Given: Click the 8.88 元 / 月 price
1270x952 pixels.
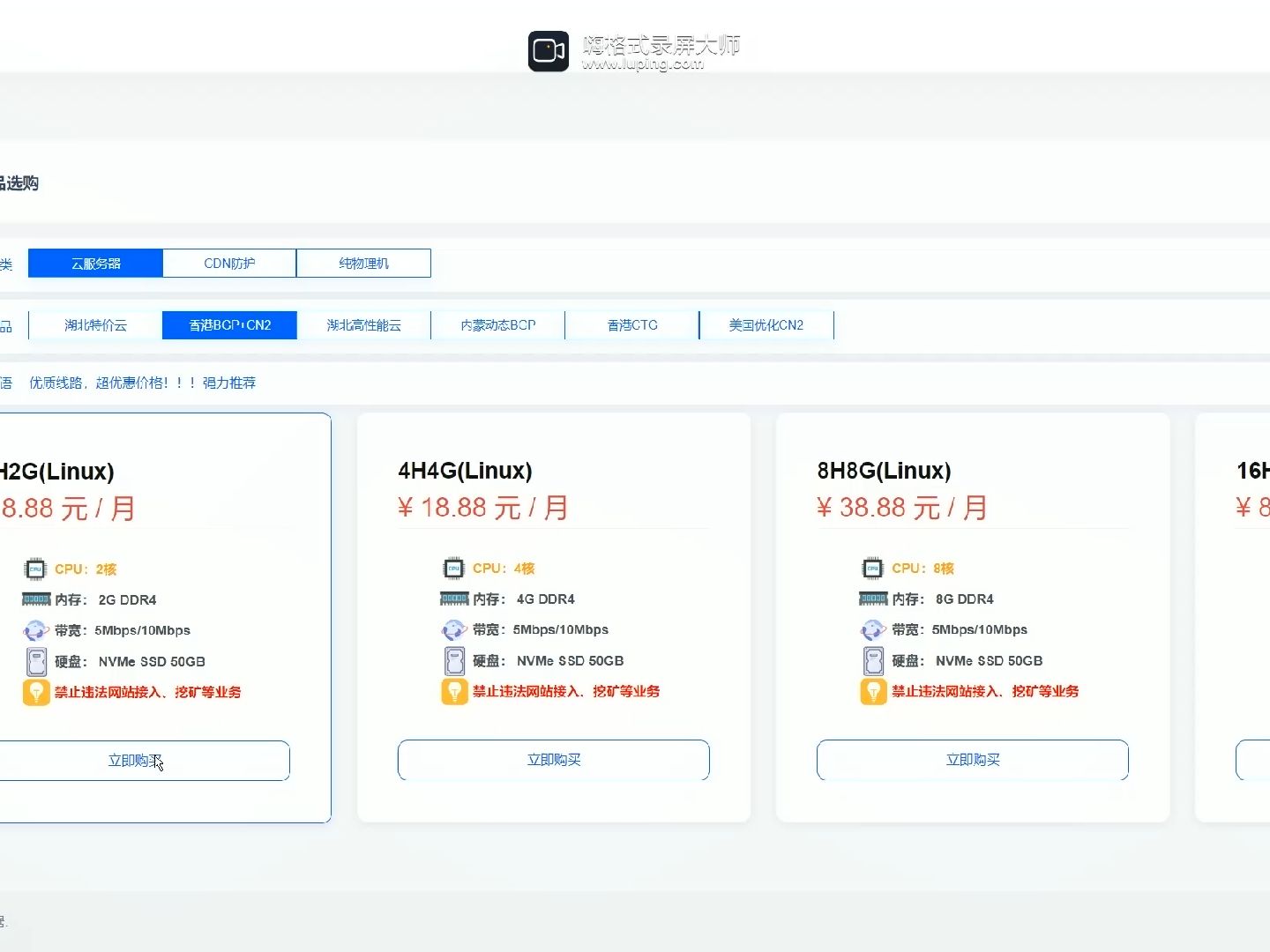Looking at the screenshot, I should (x=67, y=509).
